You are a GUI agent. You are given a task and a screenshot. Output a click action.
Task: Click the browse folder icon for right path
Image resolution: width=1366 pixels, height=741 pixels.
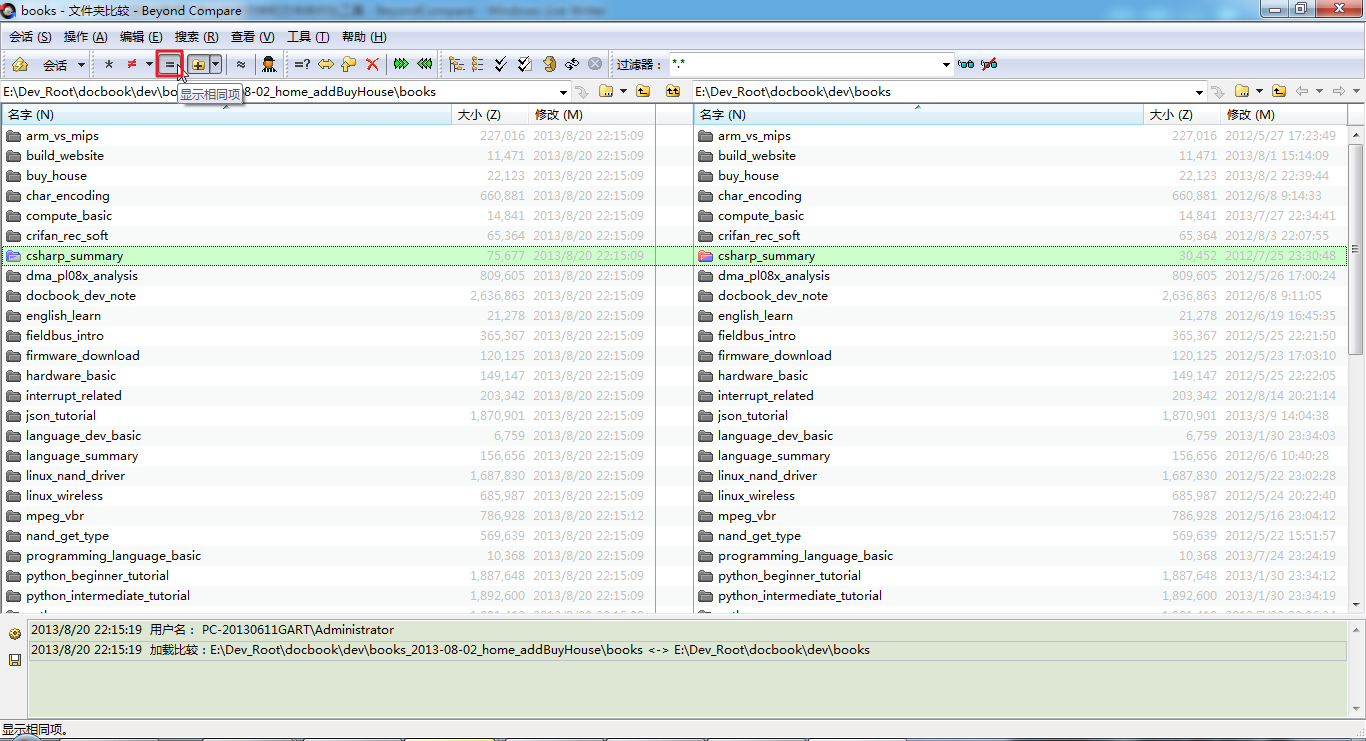(x=1242, y=91)
